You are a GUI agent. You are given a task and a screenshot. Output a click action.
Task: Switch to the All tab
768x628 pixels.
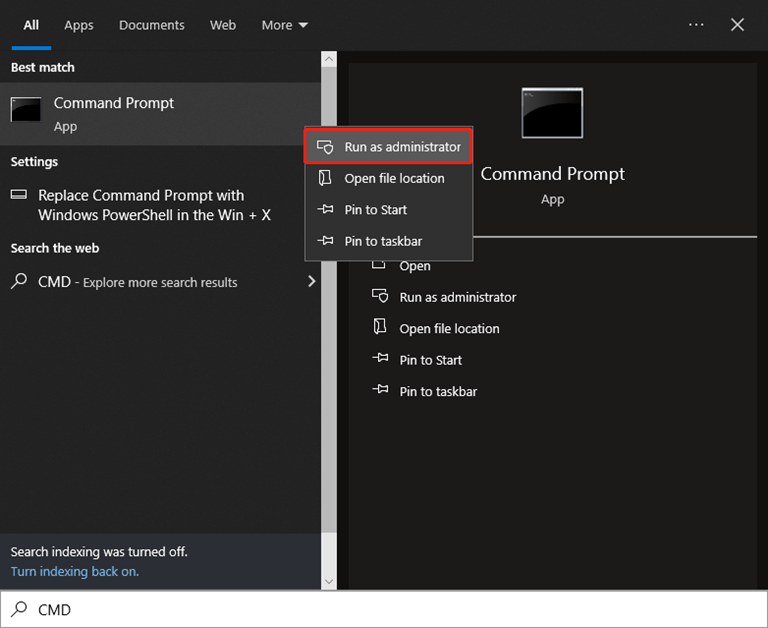pos(31,25)
